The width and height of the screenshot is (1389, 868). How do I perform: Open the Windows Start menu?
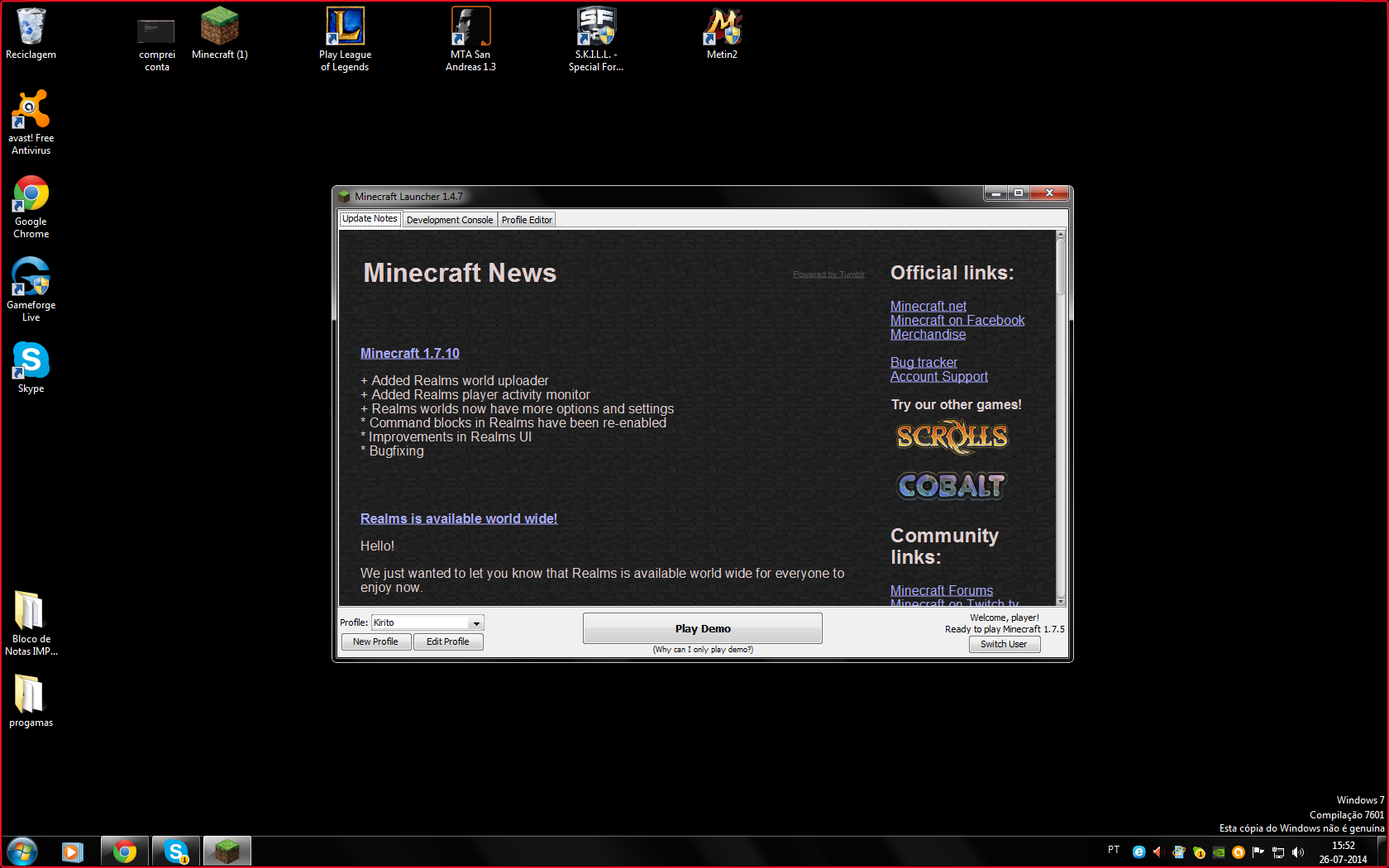pos(22,851)
